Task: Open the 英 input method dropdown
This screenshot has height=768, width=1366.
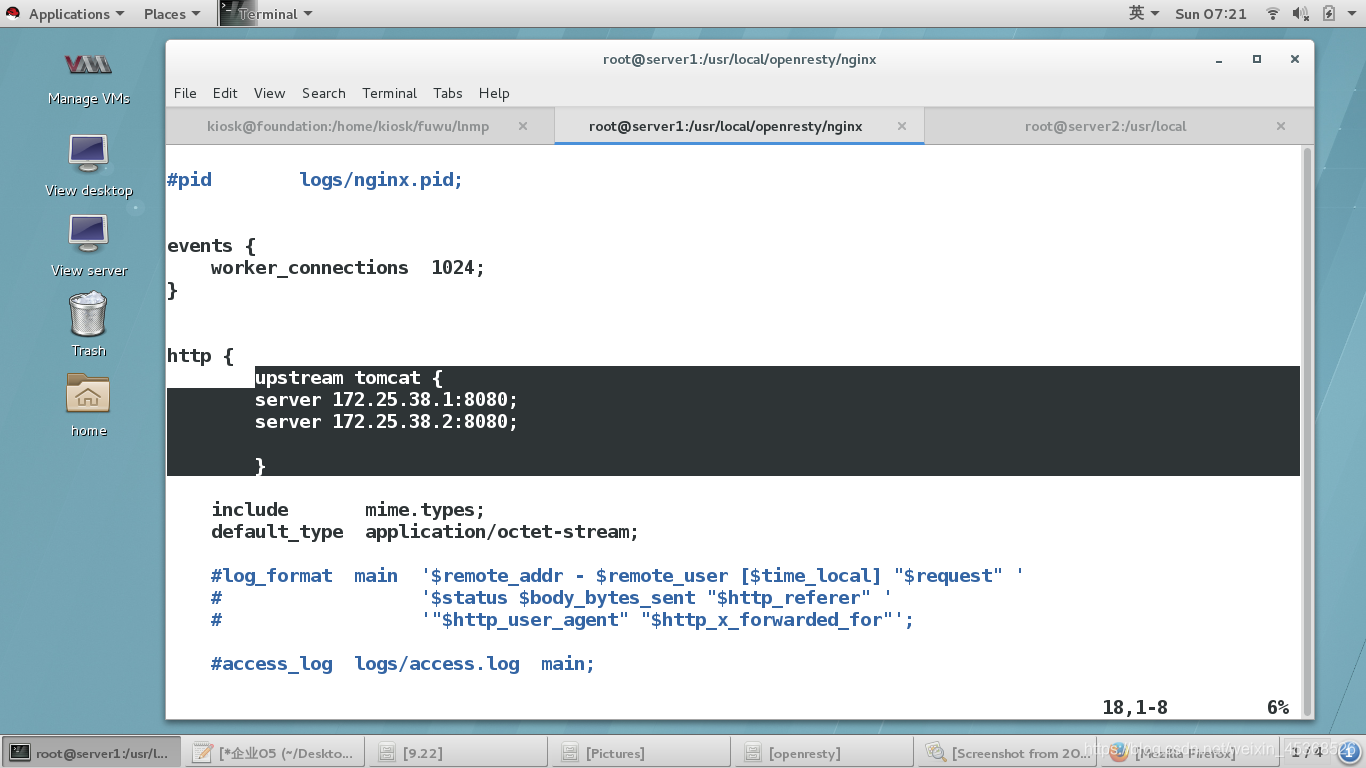Action: pyautogui.click(x=1144, y=14)
